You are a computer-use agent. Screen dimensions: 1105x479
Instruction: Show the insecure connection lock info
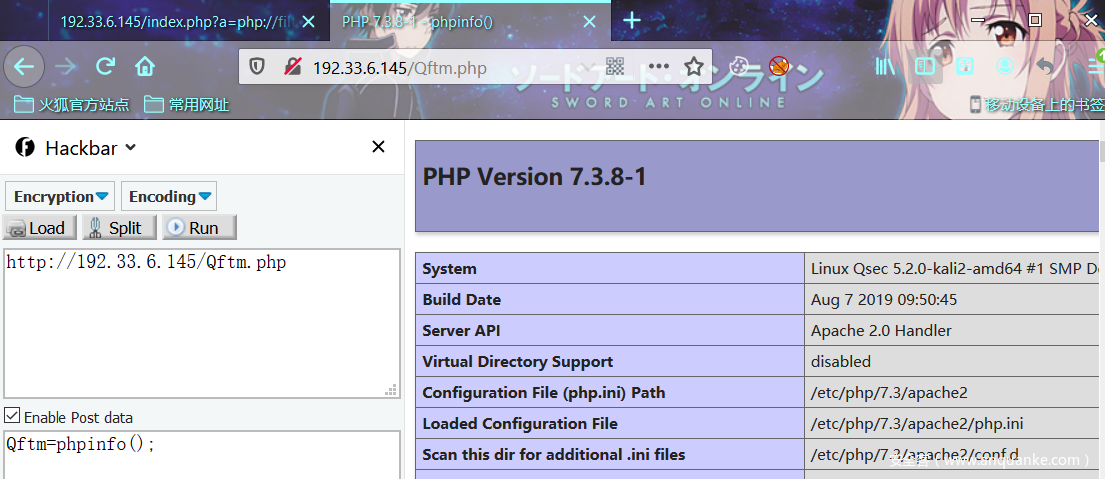[x=292, y=67]
